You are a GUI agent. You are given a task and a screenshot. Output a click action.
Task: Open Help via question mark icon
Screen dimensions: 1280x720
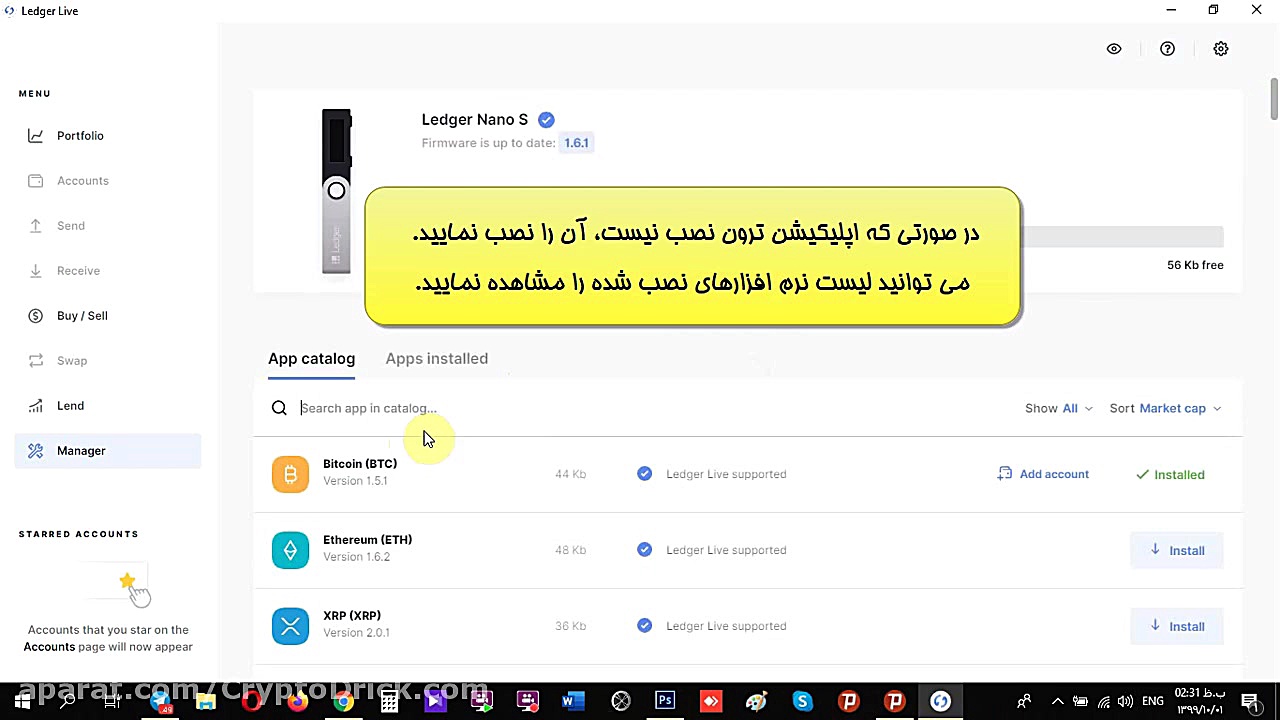click(x=1167, y=49)
